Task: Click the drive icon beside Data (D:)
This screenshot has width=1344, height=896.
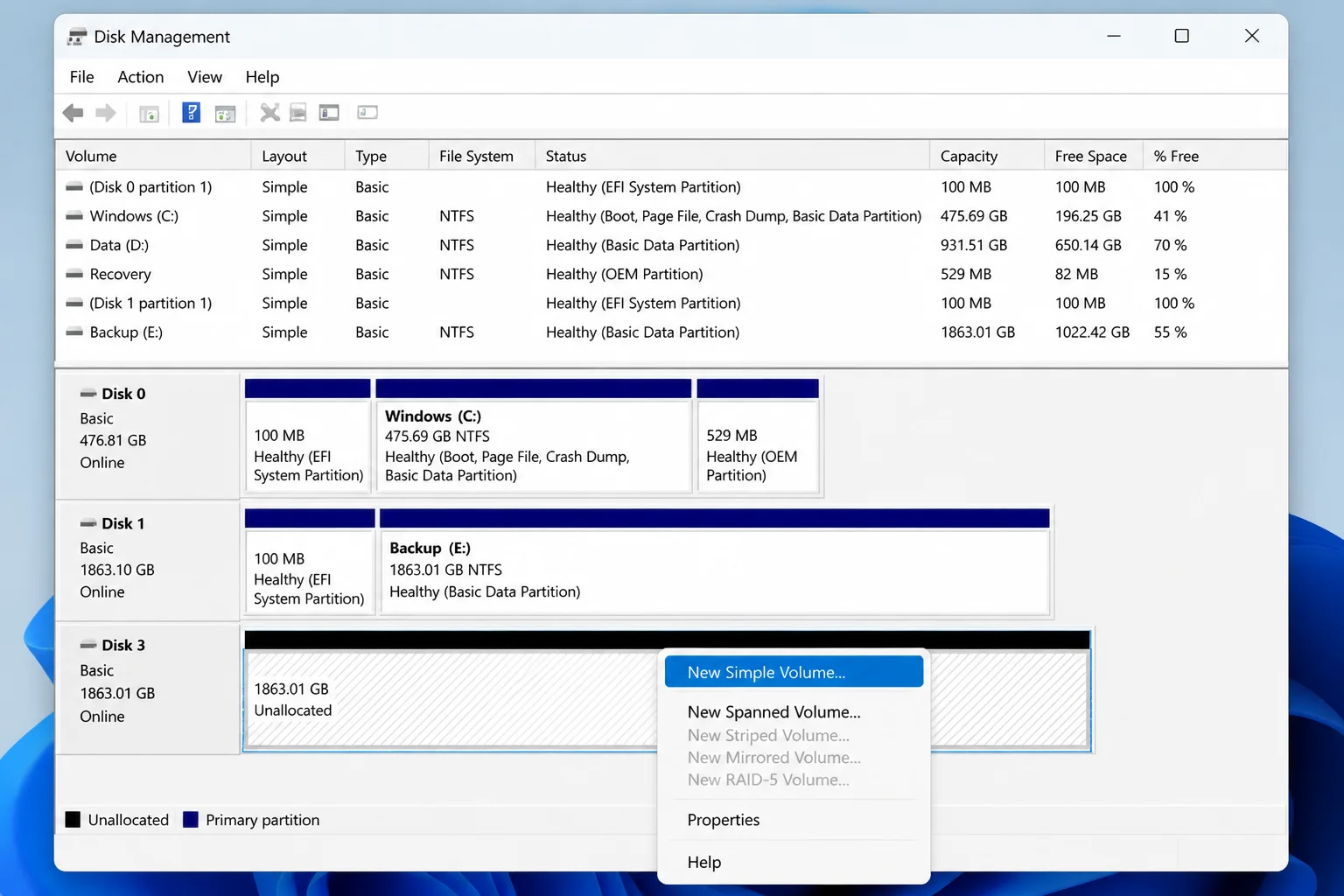Action: (x=74, y=245)
